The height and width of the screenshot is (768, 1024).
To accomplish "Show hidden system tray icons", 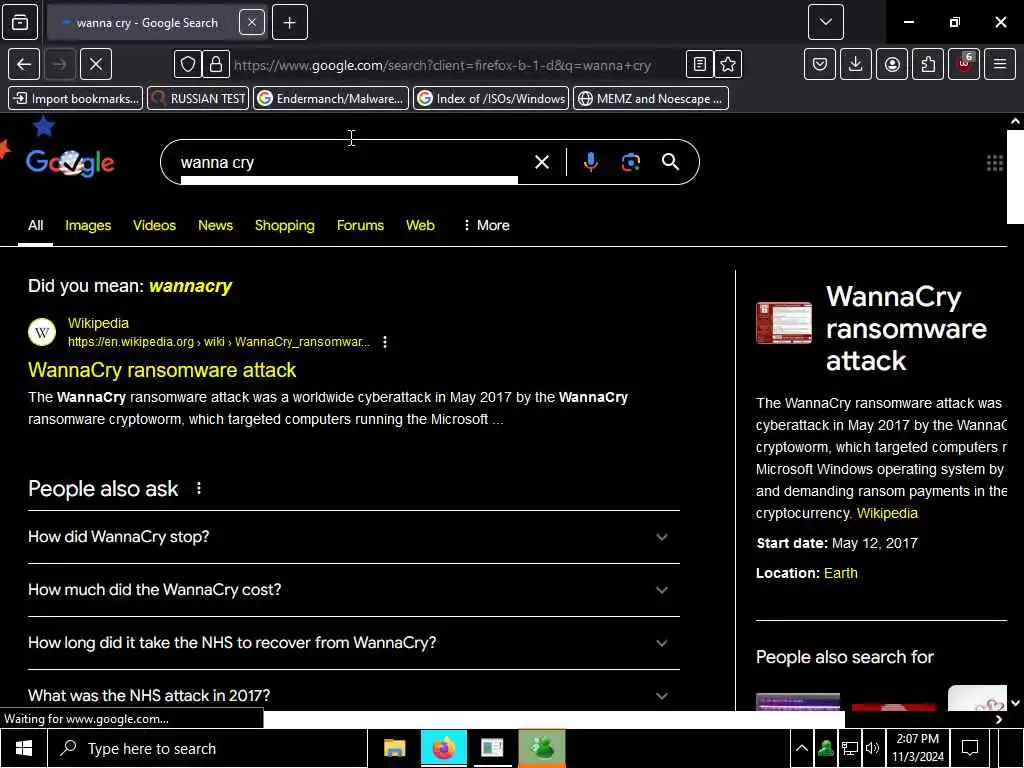I will (801, 748).
